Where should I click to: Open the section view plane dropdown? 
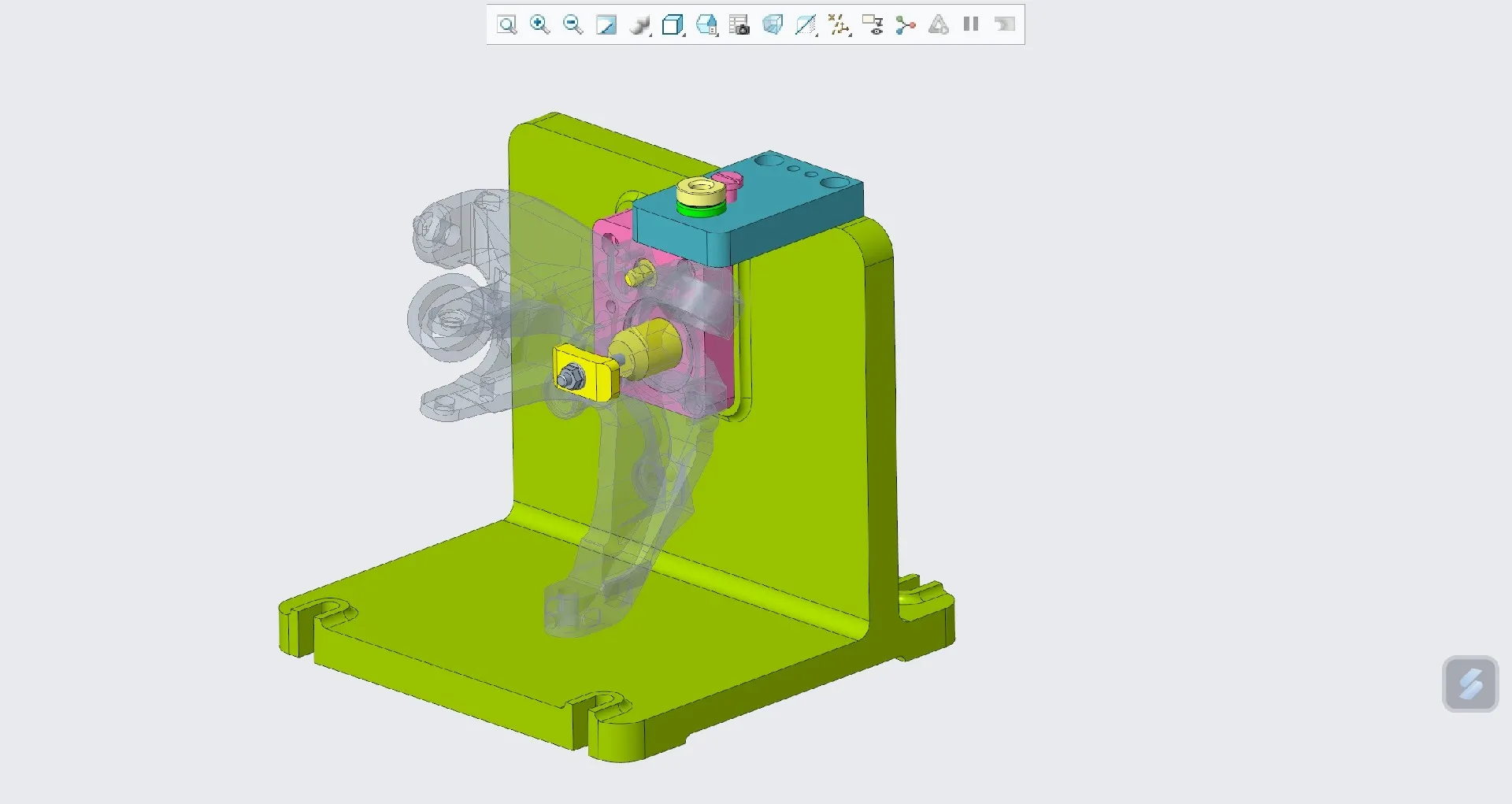coord(806,25)
